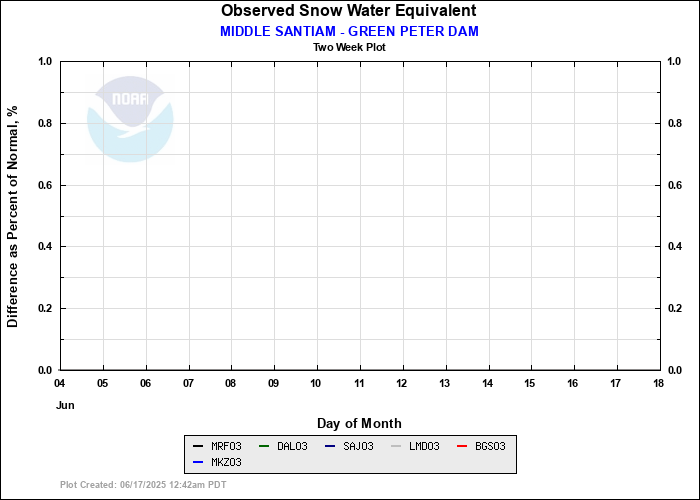Click the '12' x-axis tick label
Viewport: 700px width, 500px height.
[402, 383]
